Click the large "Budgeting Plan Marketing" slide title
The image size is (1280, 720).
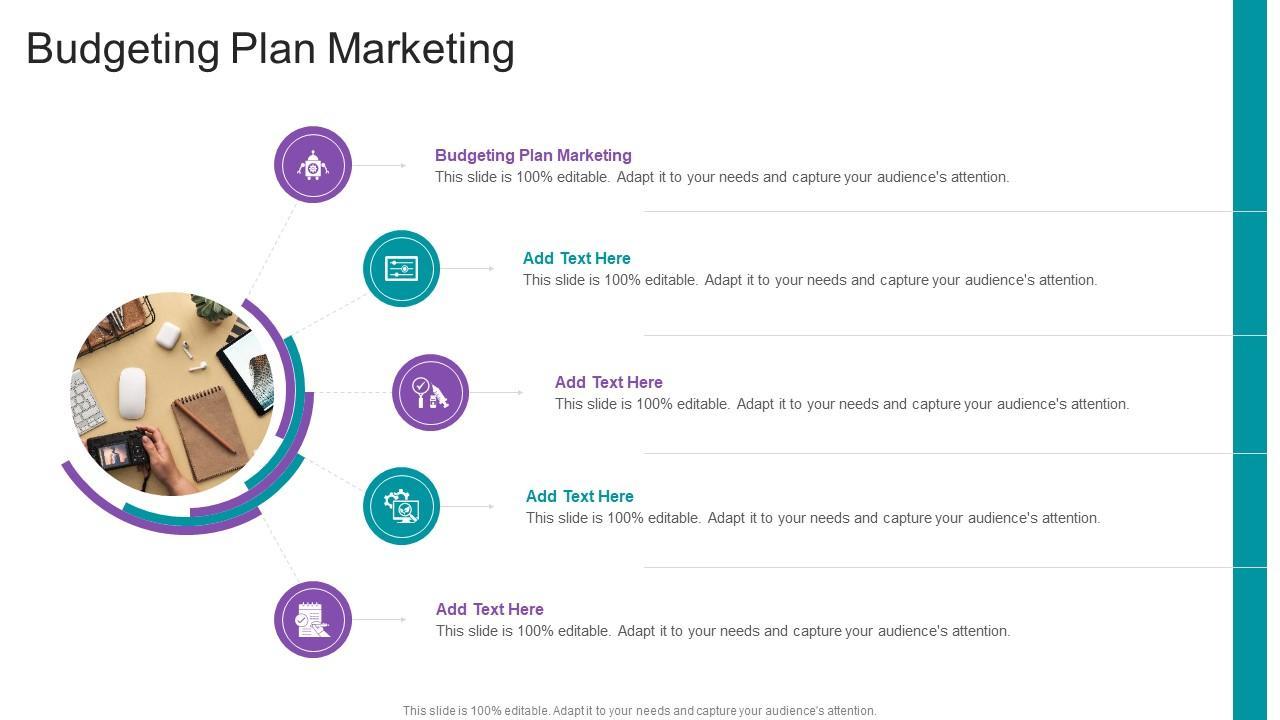click(x=270, y=49)
